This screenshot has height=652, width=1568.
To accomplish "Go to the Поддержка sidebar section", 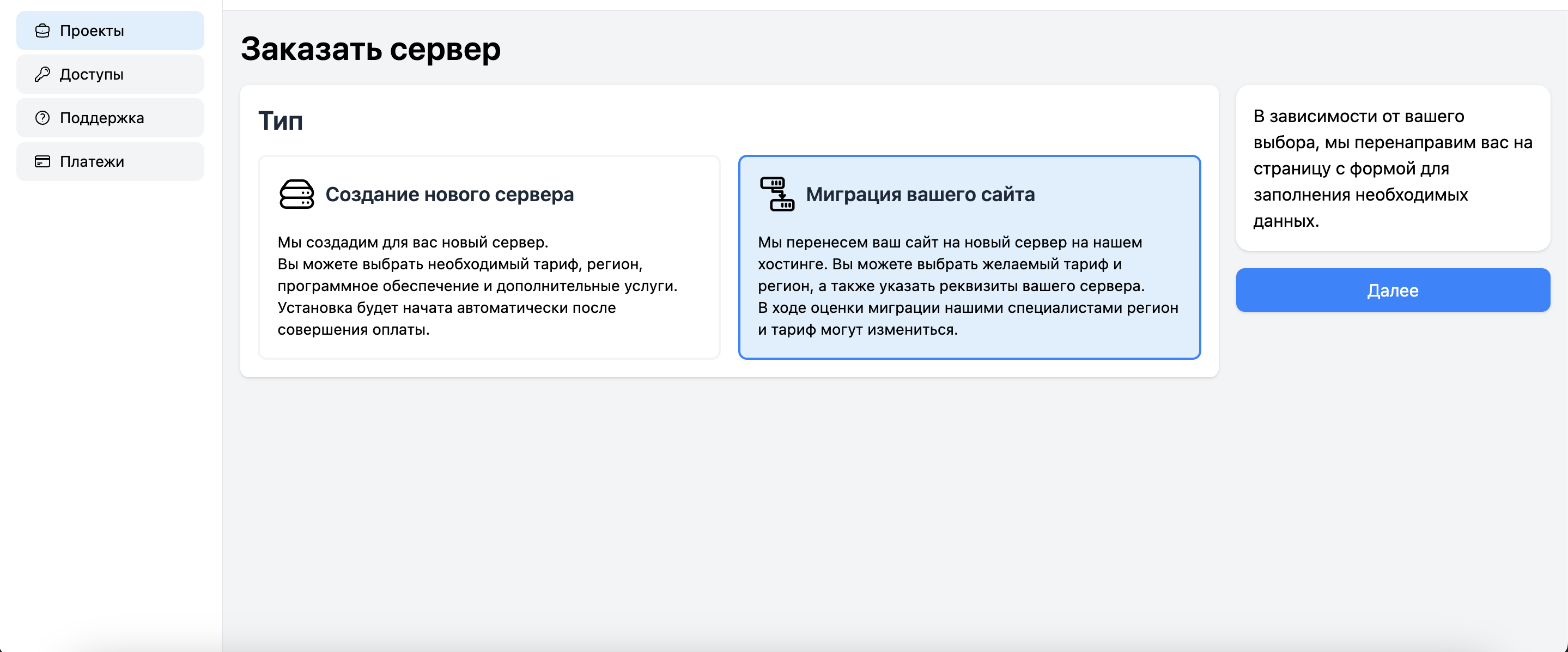I will [x=110, y=118].
